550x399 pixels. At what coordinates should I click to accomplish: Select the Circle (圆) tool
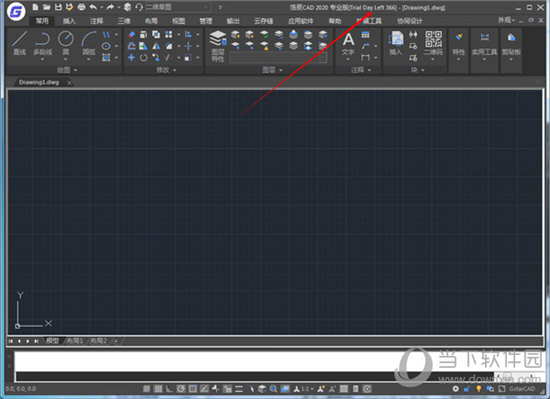[66, 43]
